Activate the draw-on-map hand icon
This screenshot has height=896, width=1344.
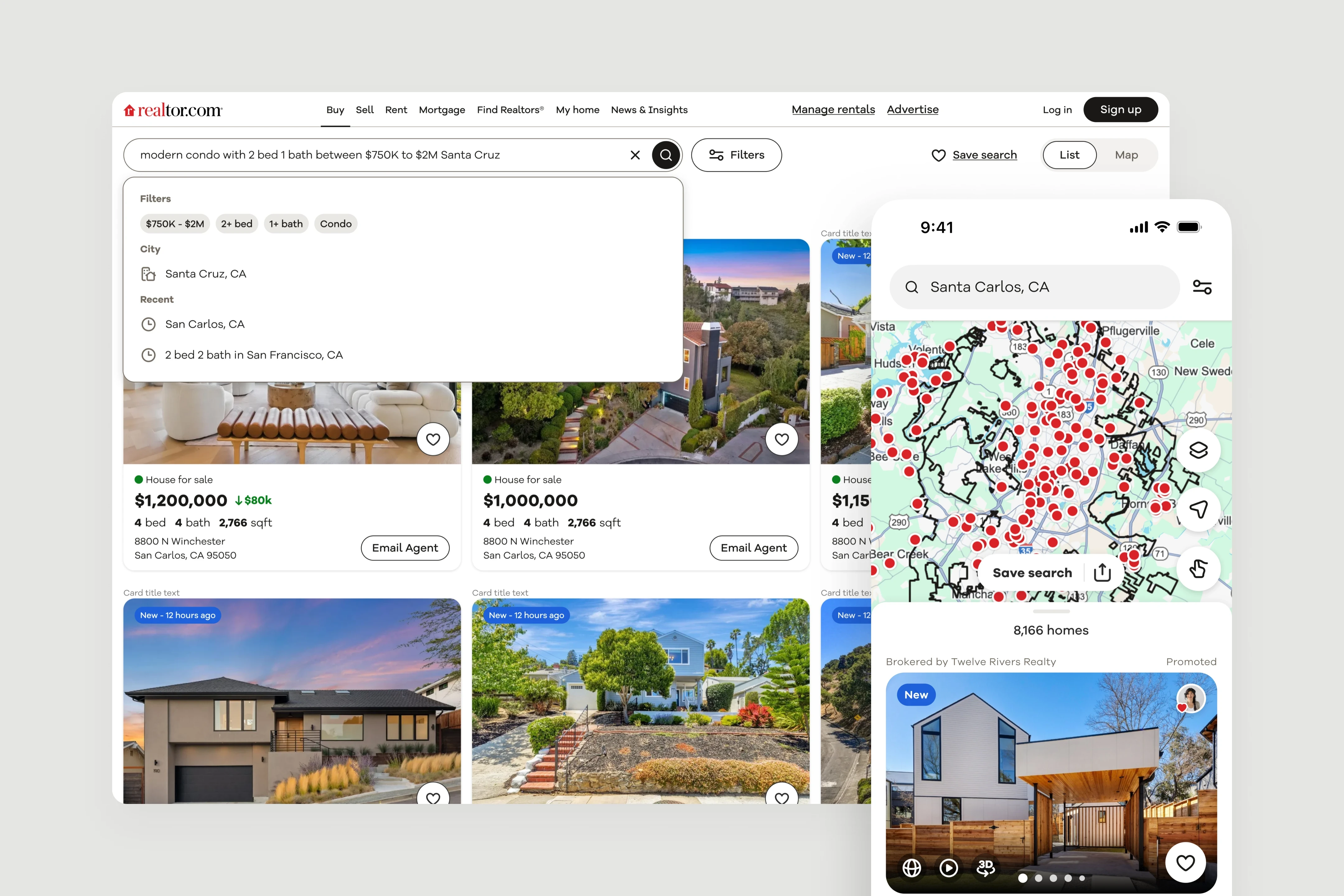pos(1198,569)
